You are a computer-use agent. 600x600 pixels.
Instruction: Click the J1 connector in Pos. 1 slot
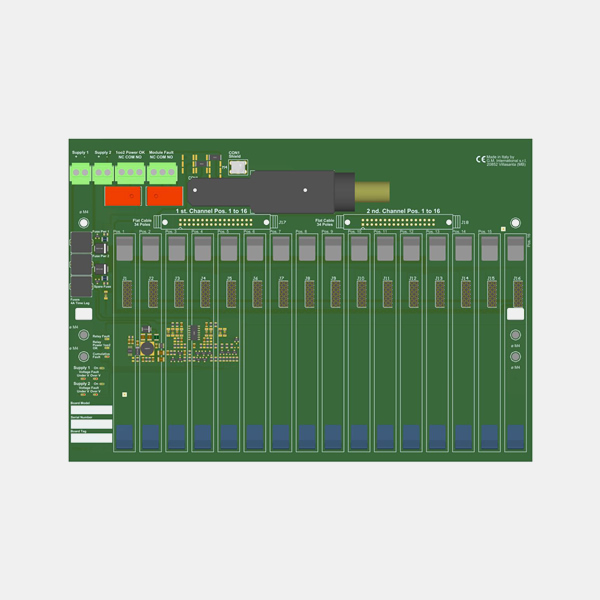126,293
